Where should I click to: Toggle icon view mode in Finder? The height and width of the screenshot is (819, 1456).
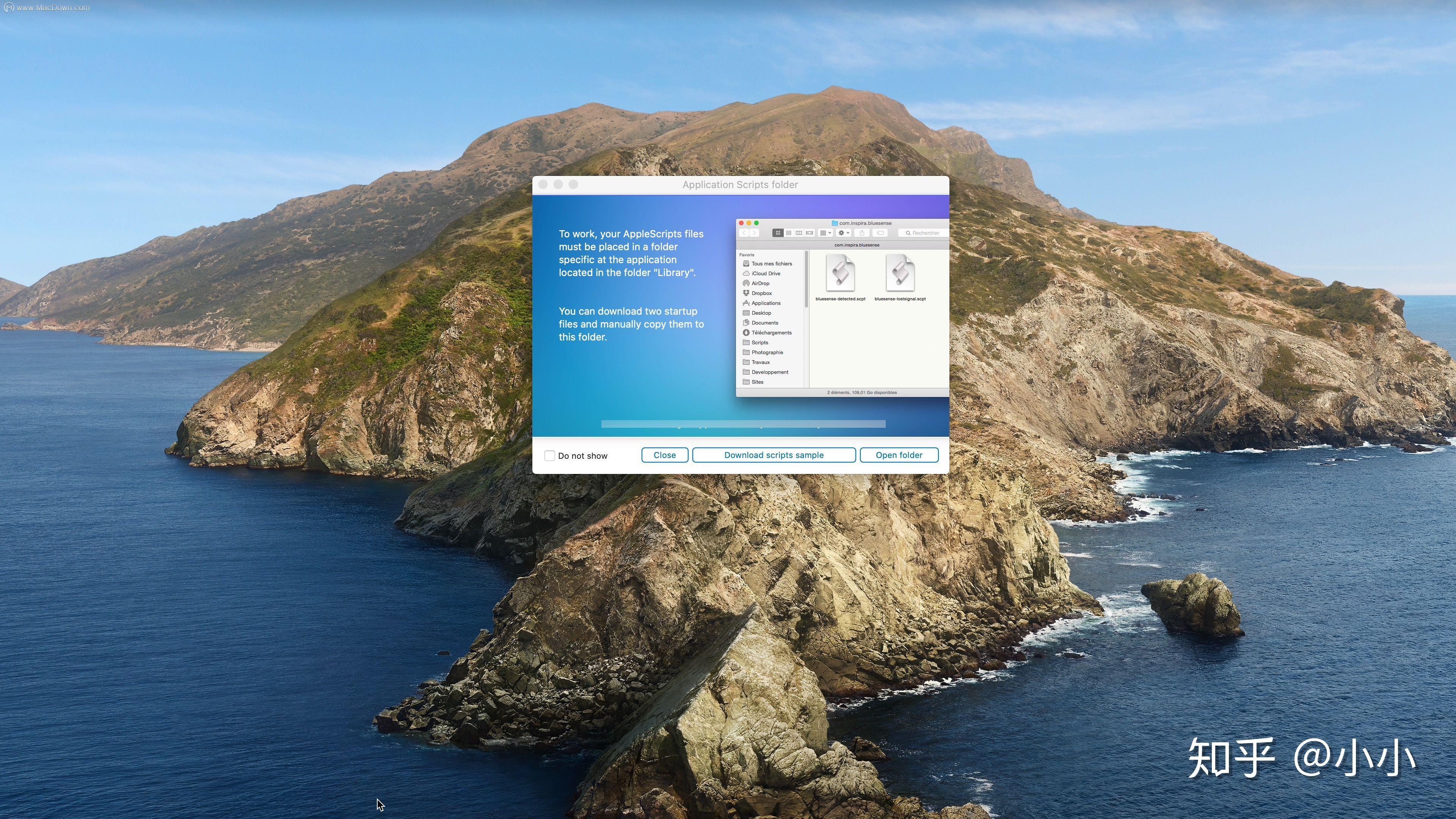[x=778, y=233]
